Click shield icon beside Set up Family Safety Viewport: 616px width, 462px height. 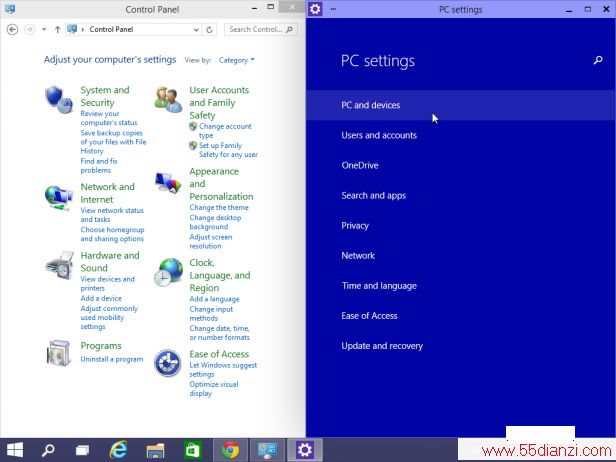(193, 145)
